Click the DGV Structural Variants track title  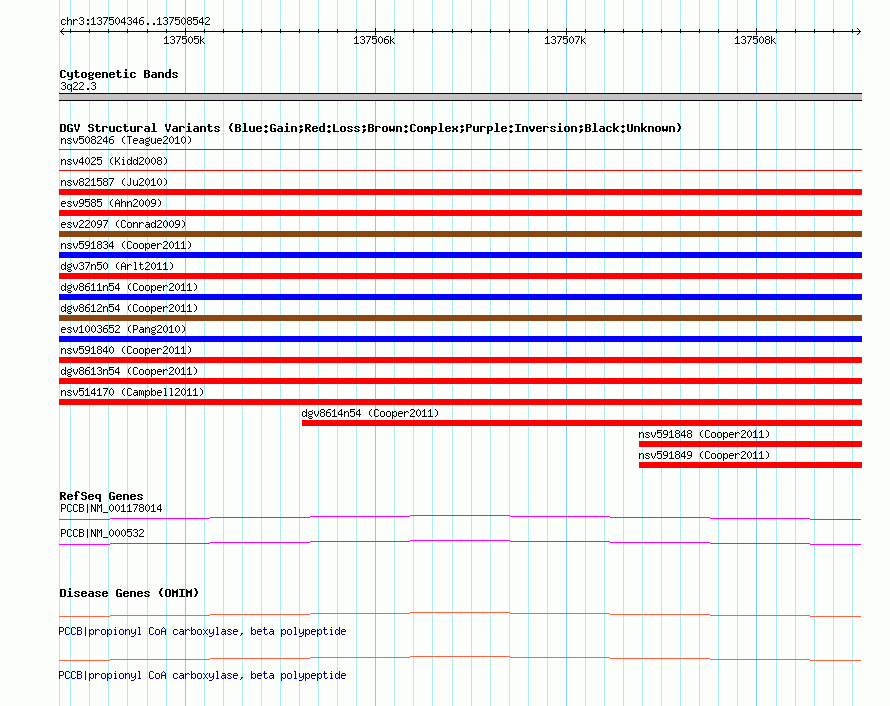click(370, 128)
